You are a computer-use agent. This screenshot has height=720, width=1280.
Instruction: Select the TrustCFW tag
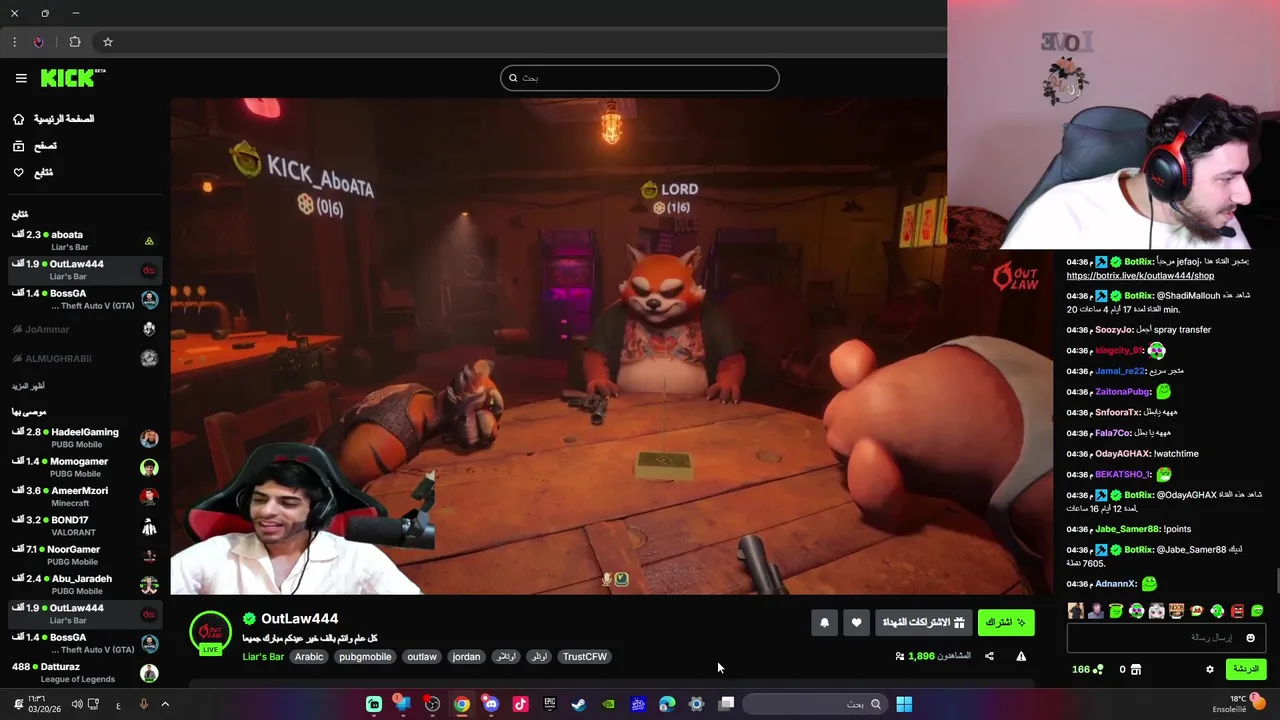click(585, 657)
